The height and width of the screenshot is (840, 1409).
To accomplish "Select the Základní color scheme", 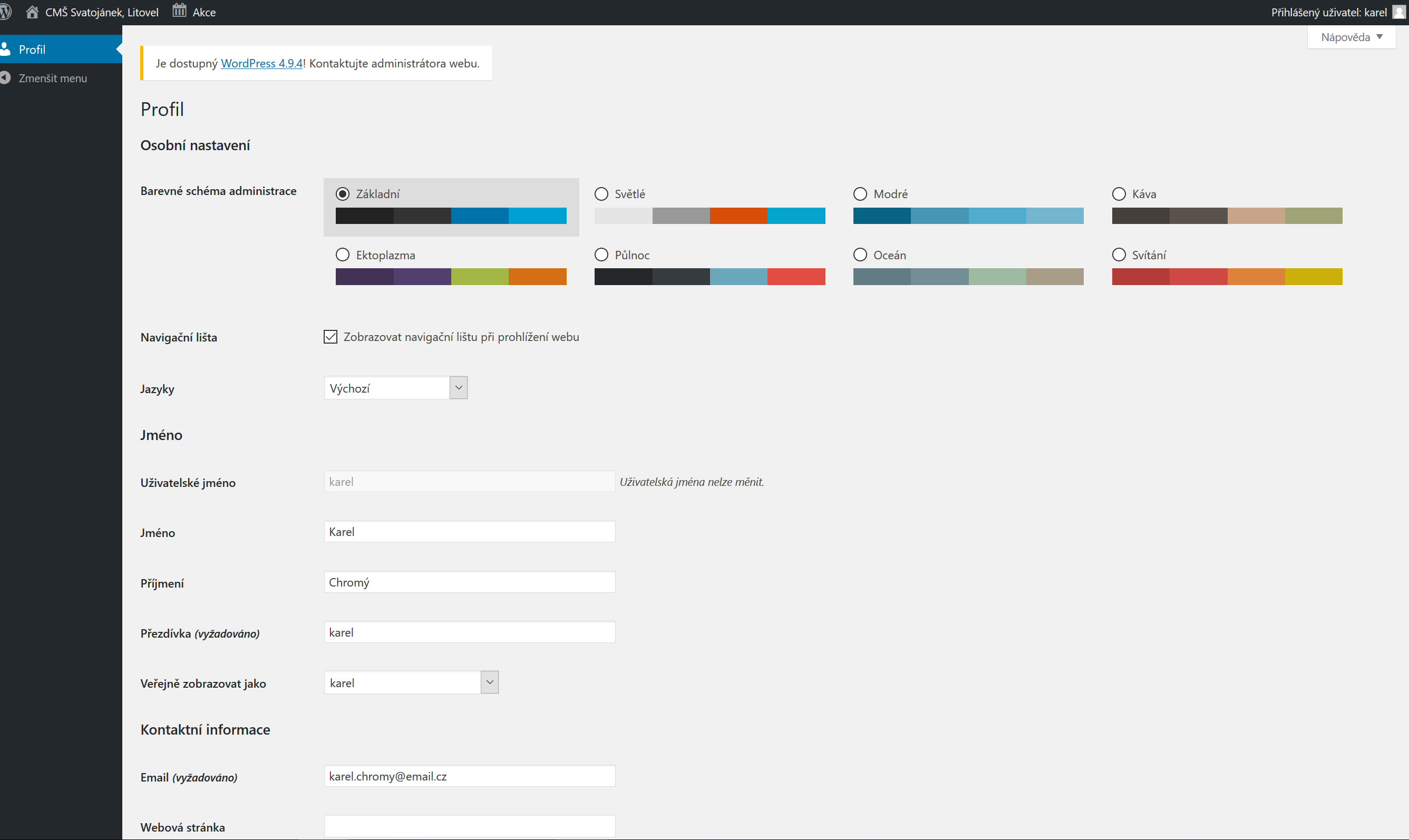I will click(343, 193).
